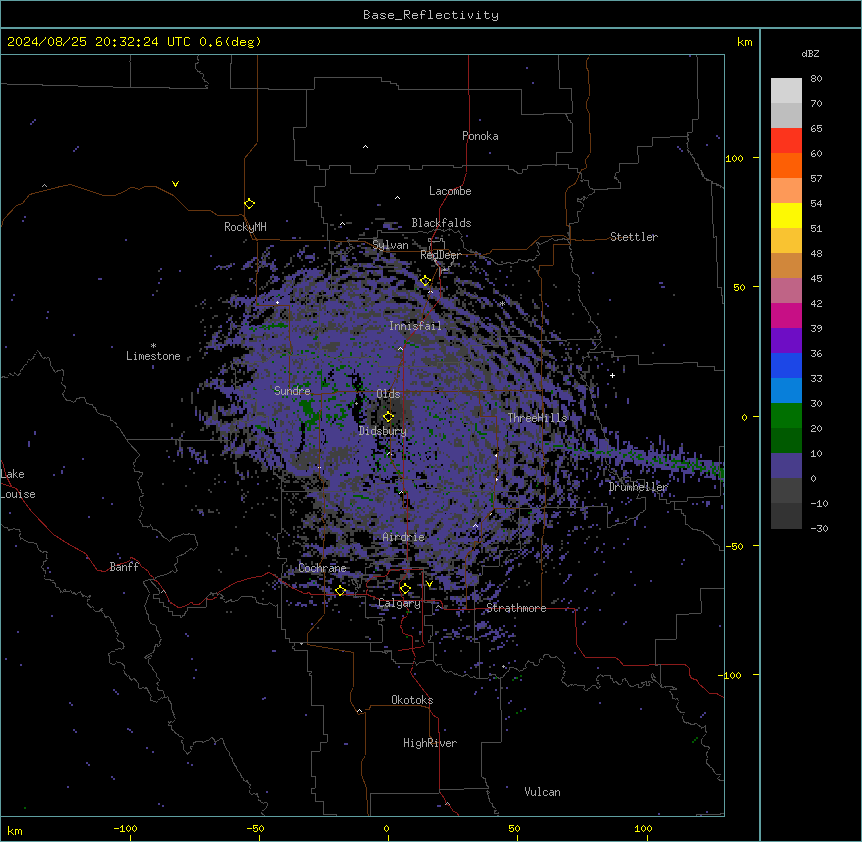The height and width of the screenshot is (842, 862).
Task: Click the Lake Louise label
Action: click(18, 484)
